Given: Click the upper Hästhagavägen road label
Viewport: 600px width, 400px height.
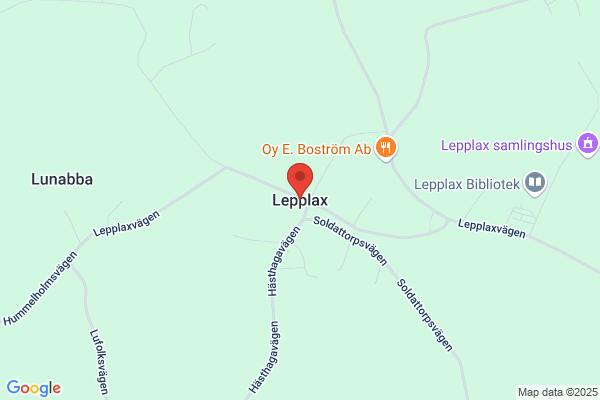Looking at the screenshot, I should tap(284, 261).
